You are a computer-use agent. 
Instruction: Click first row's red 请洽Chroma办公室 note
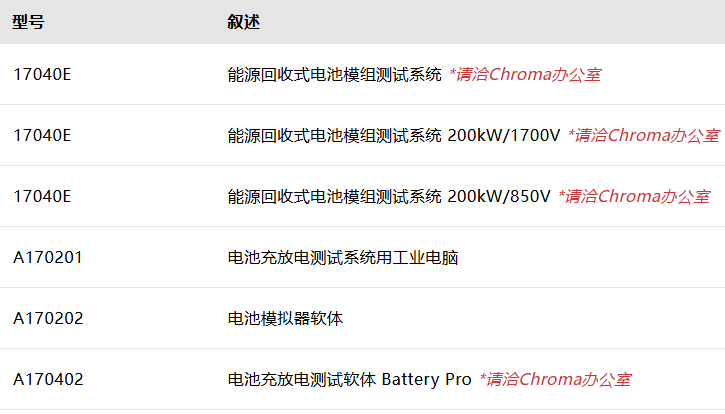click(525, 74)
